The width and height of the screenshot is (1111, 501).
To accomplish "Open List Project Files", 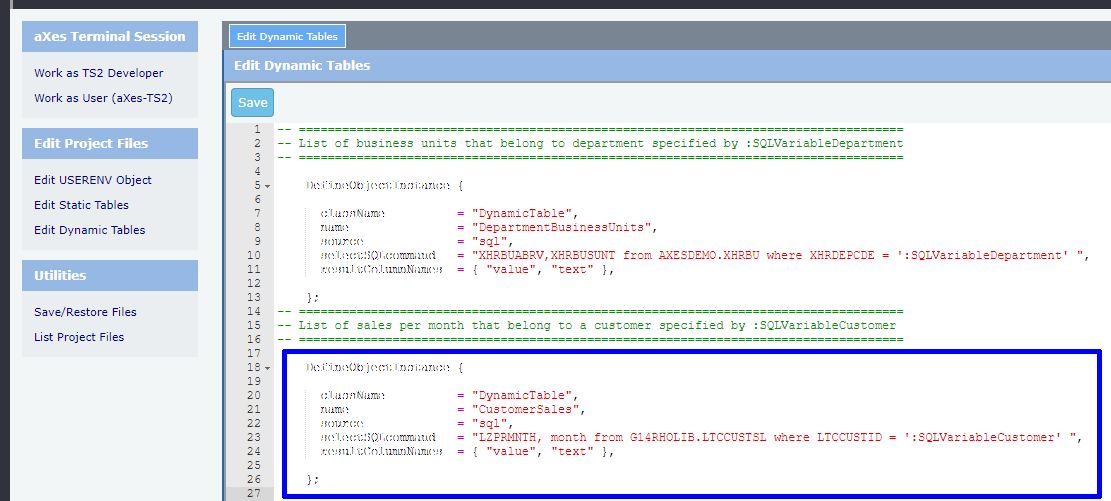I will point(79,337).
